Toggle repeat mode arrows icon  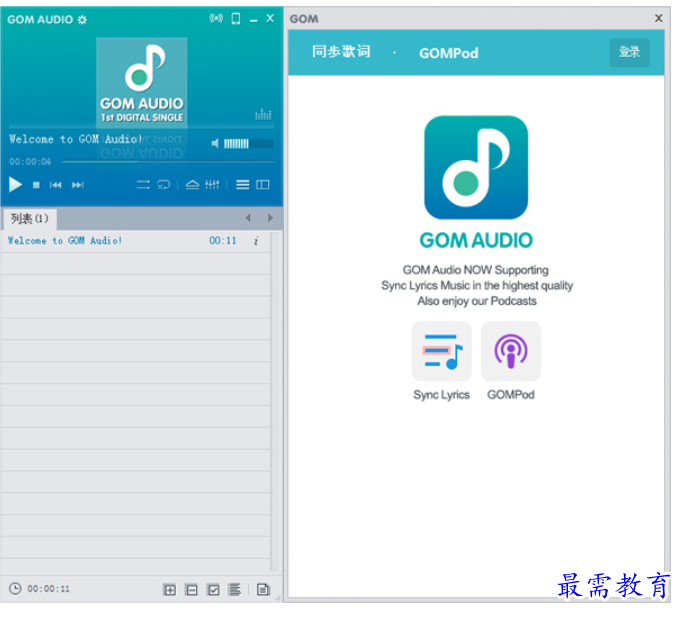coord(143,185)
